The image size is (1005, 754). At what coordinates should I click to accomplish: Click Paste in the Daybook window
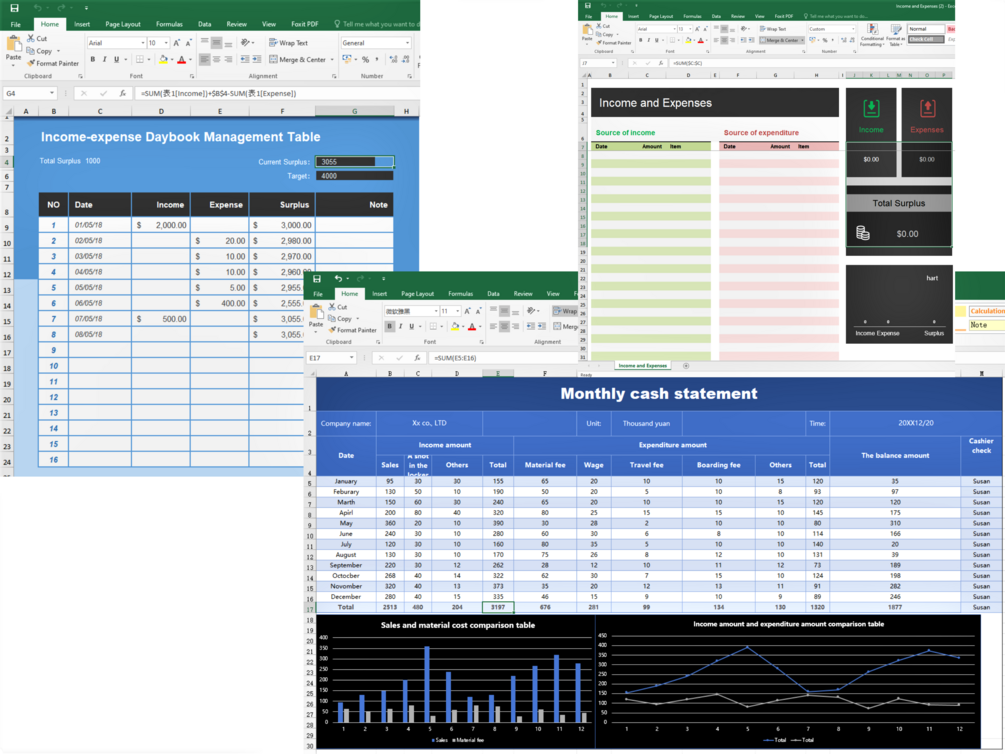click(x=13, y=51)
